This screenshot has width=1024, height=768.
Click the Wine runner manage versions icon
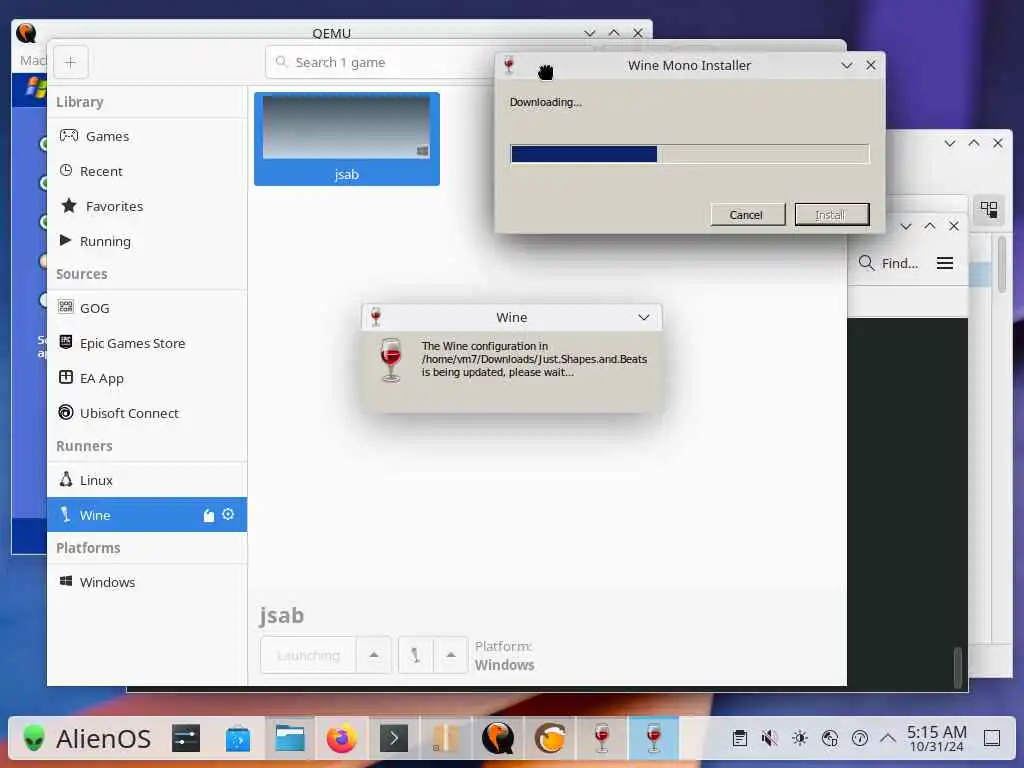coord(209,515)
